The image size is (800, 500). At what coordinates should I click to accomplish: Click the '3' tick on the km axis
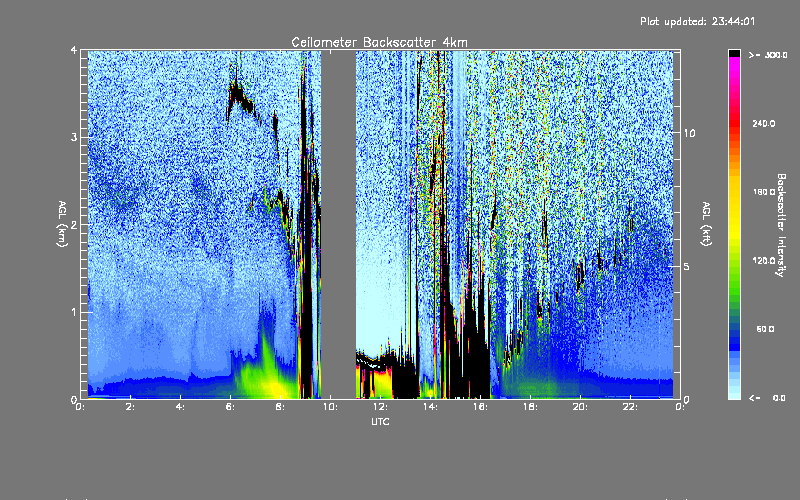74,137
